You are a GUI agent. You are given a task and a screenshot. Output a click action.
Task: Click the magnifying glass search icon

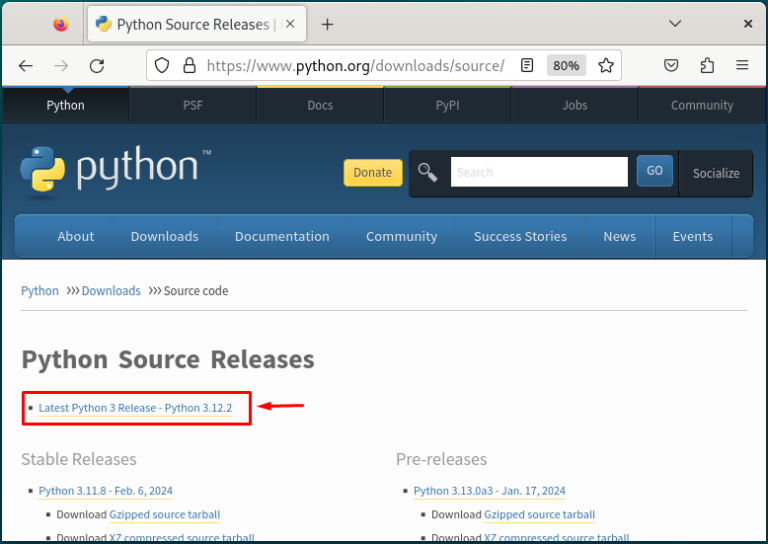click(427, 172)
